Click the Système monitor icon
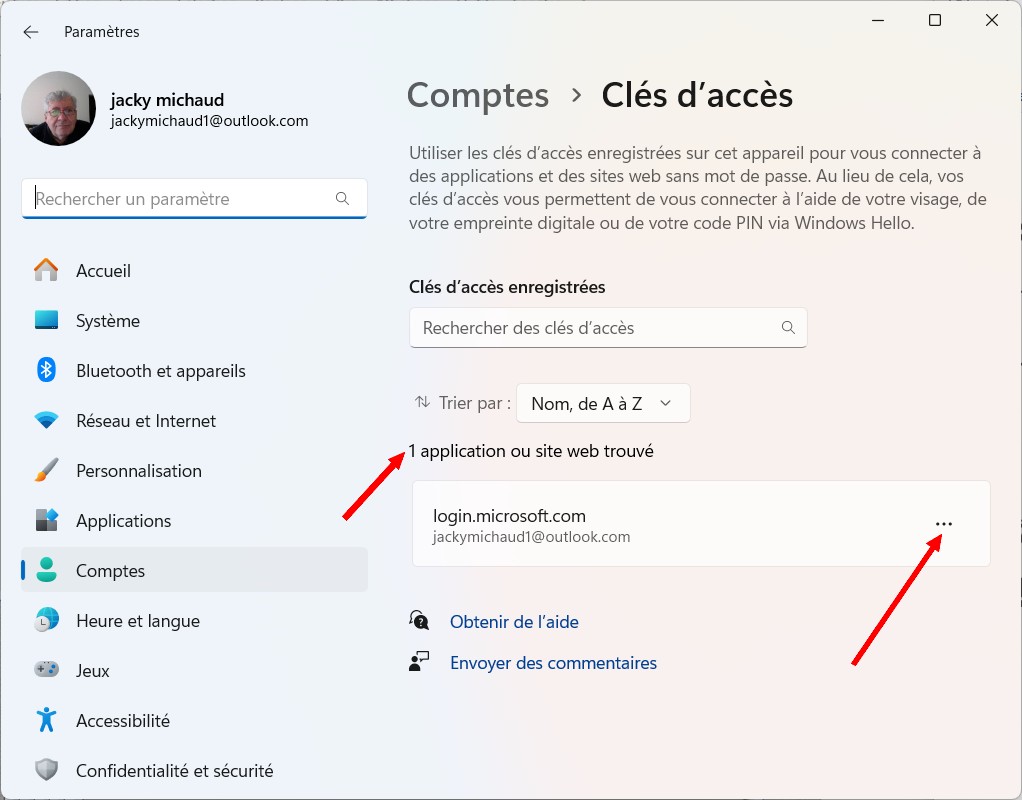 (46, 320)
